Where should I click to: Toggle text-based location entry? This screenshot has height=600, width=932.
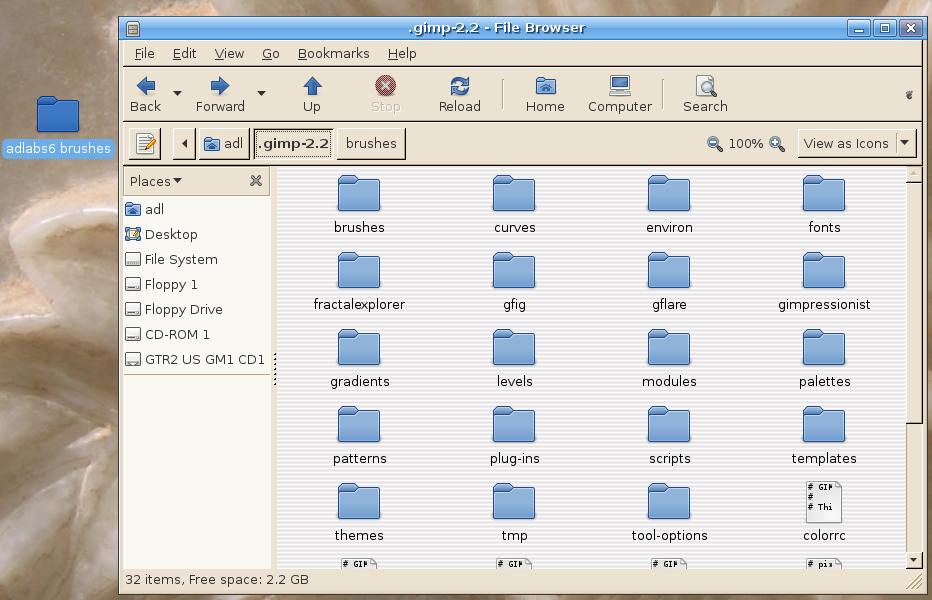click(x=145, y=144)
